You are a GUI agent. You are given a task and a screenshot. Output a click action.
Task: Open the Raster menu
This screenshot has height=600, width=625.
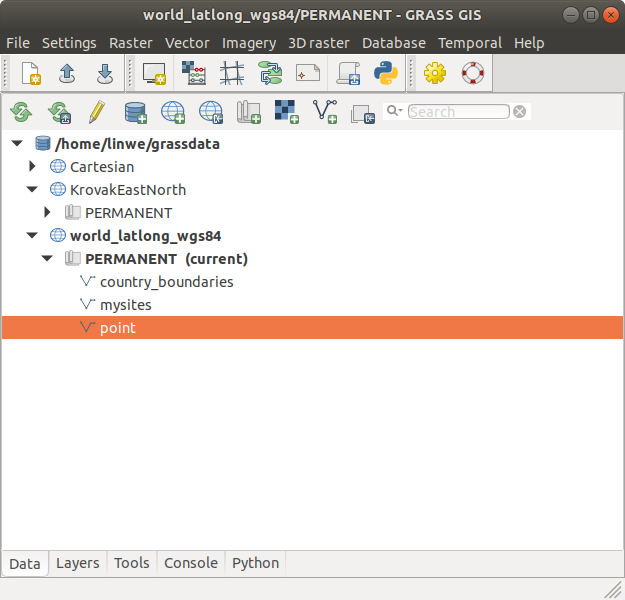pos(130,43)
